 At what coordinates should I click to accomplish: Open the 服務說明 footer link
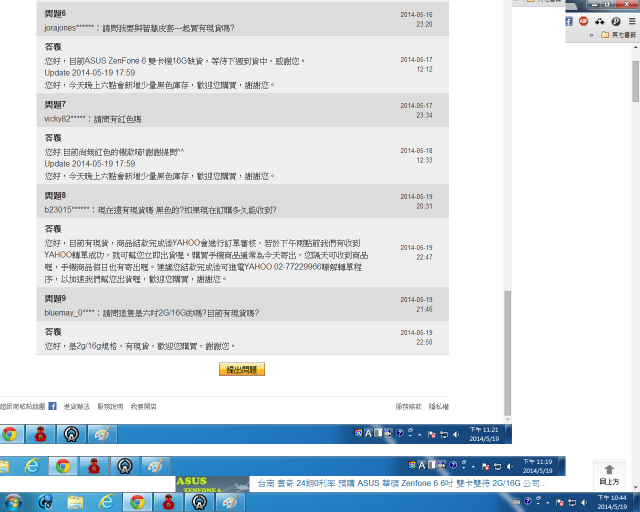pos(110,406)
